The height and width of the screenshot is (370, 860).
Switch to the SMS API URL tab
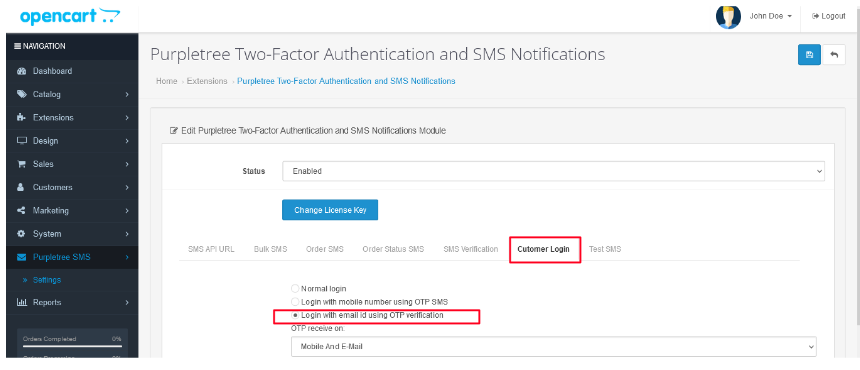[x=211, y=249]
